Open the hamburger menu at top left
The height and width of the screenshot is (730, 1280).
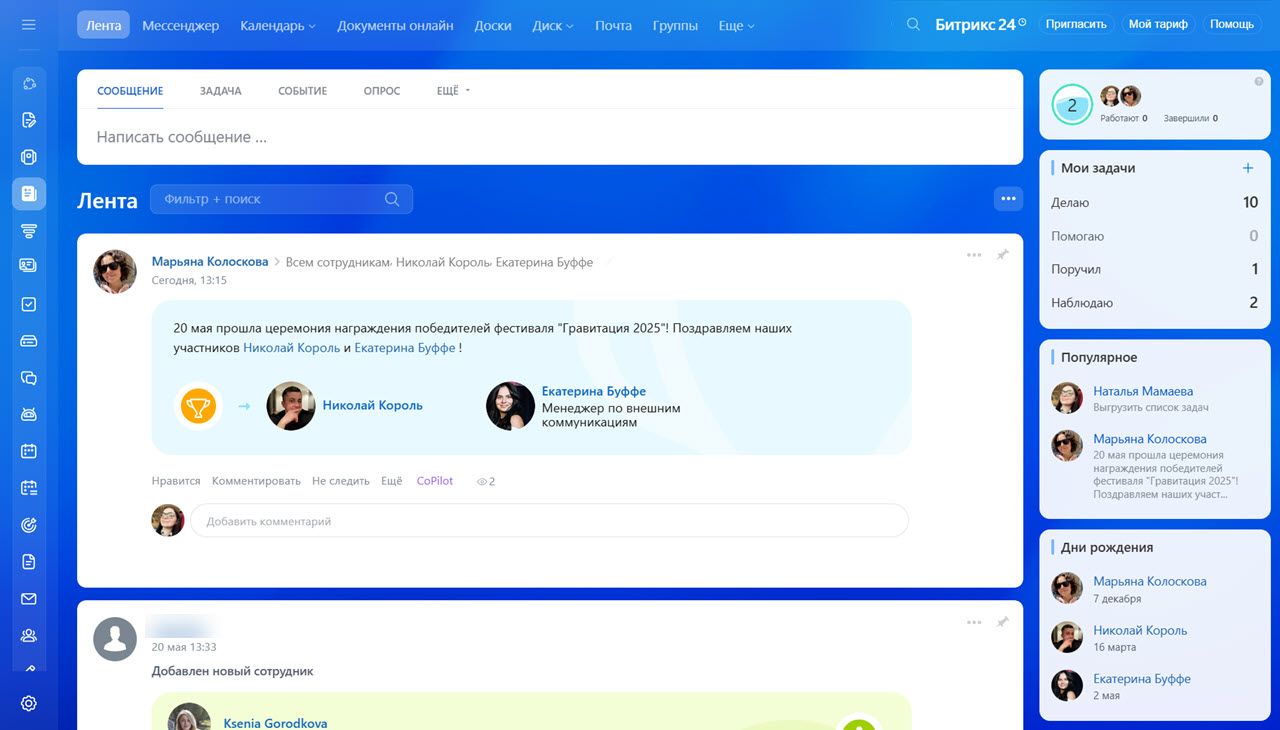pyautogui.click(x=28, y=25)
